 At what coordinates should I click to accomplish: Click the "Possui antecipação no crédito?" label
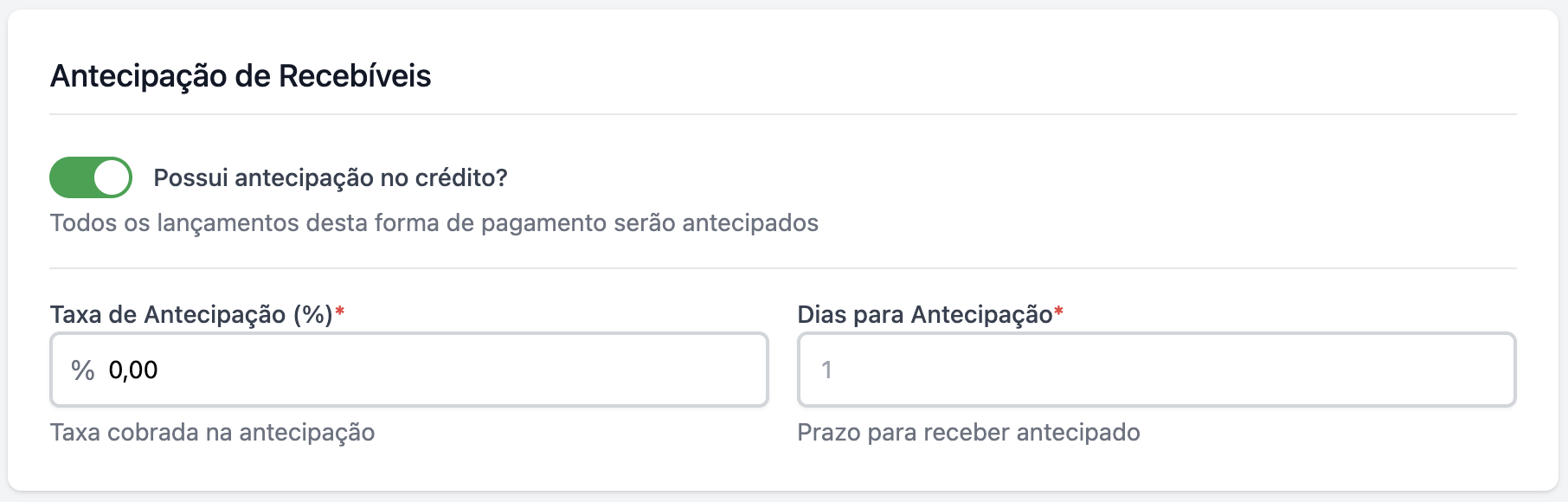point(331,177)
